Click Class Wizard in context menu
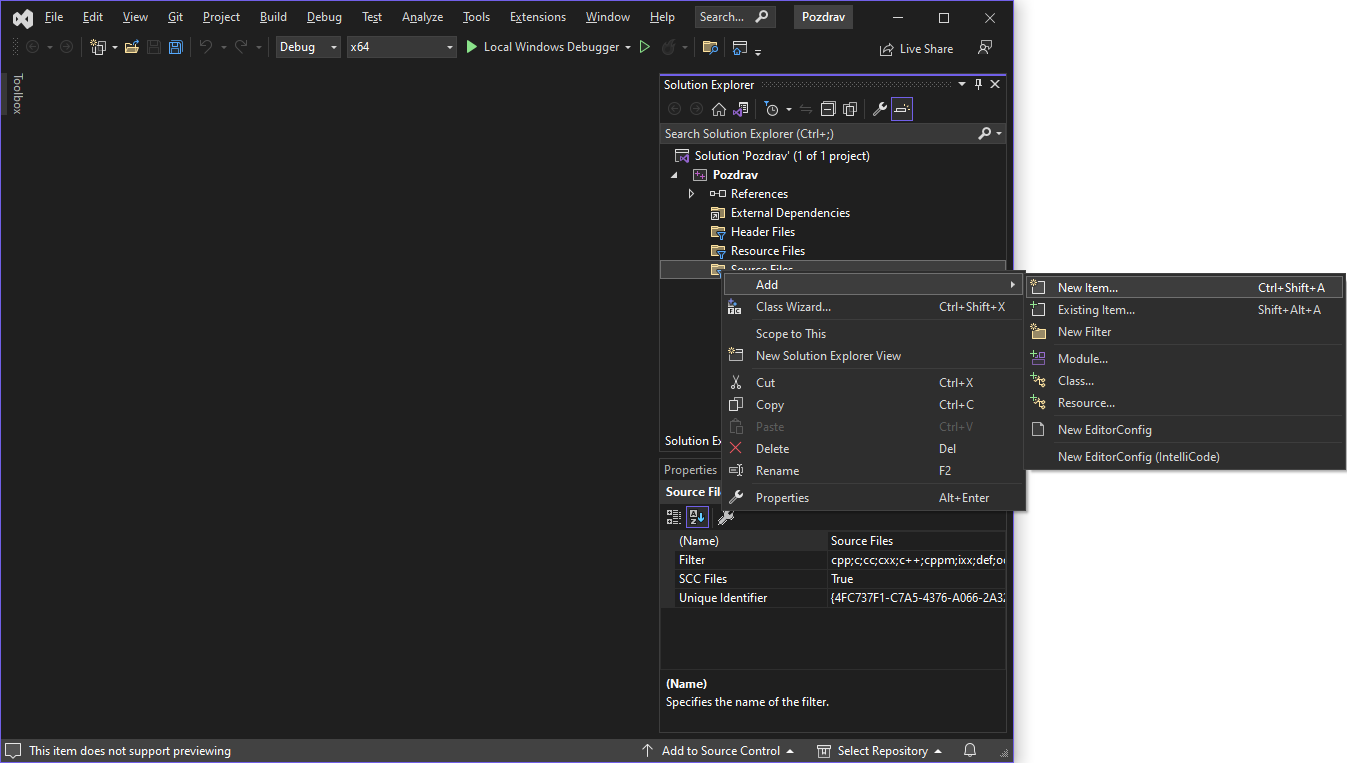 point(874,307)
